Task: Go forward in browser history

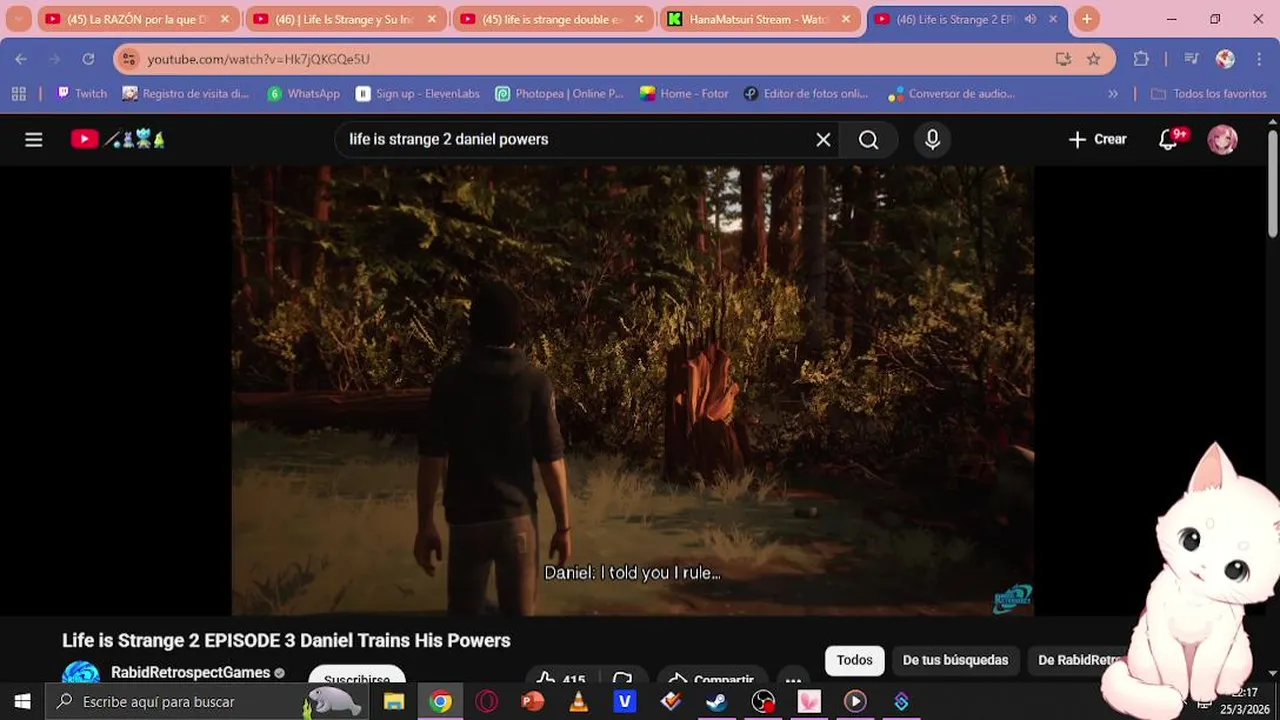Action: [55, 59]
